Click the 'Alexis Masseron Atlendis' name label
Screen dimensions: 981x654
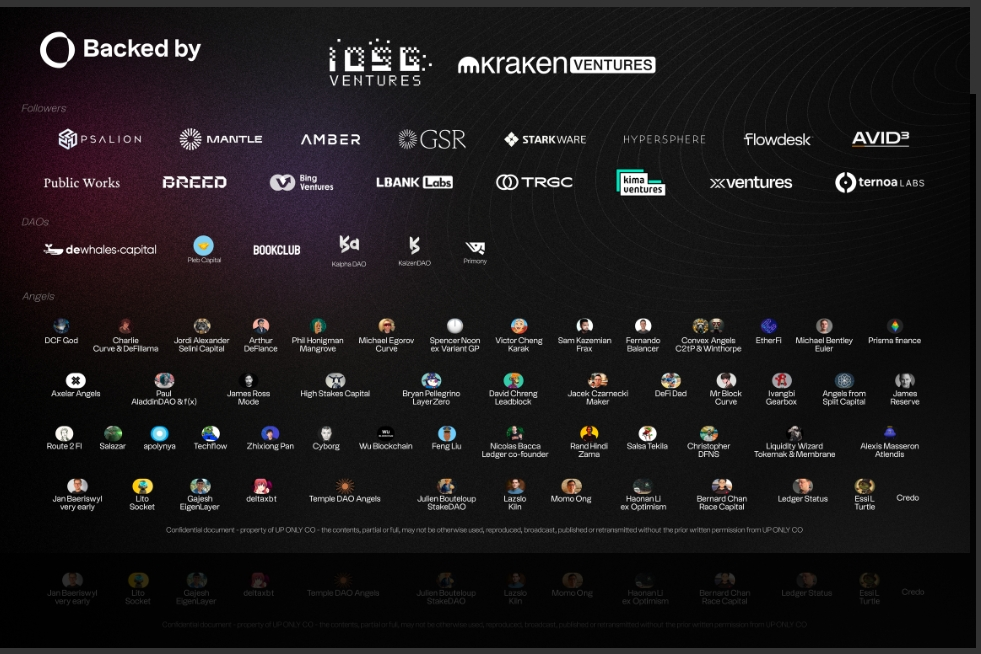889,450
